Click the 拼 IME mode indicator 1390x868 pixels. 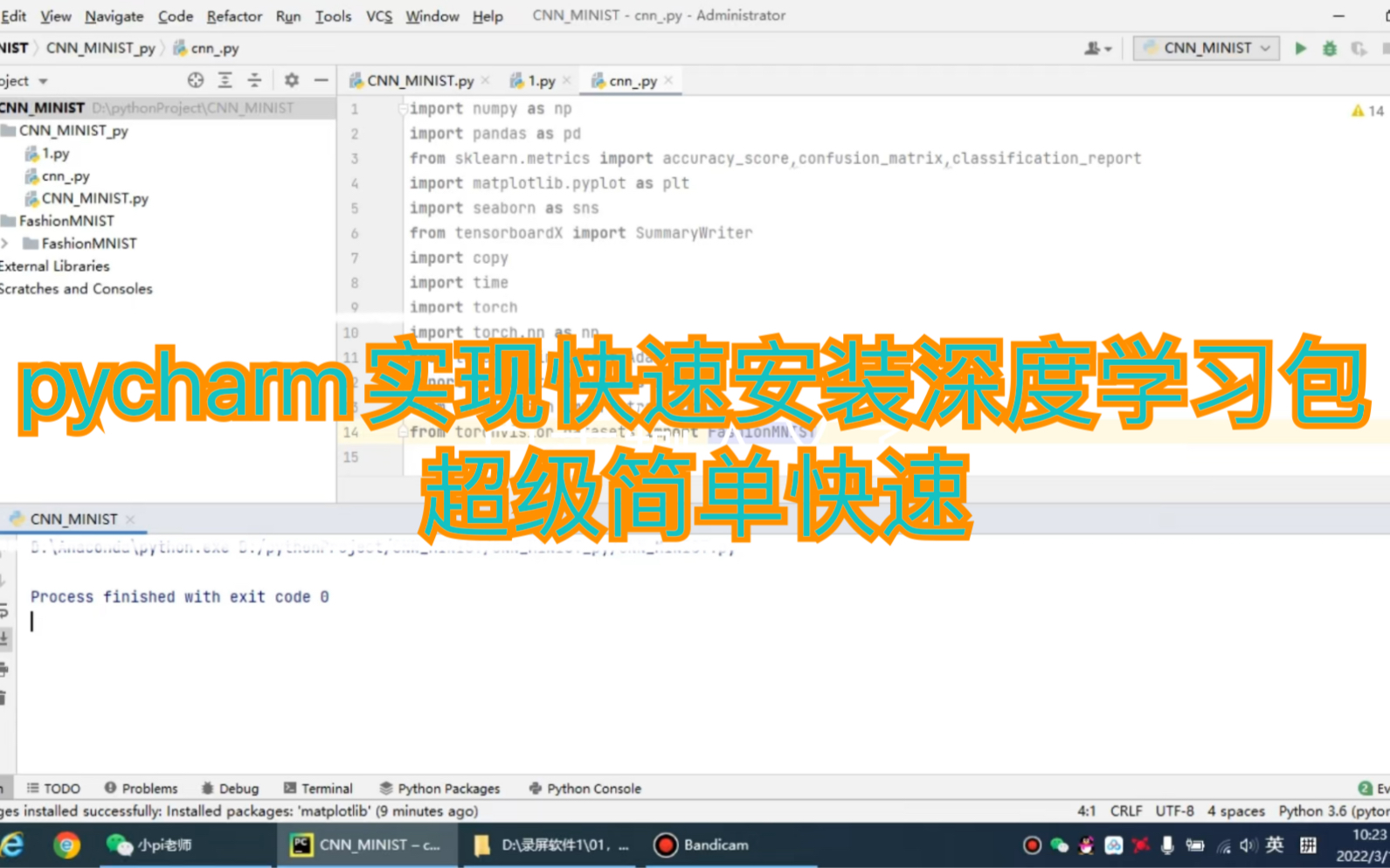point(1308,844)
